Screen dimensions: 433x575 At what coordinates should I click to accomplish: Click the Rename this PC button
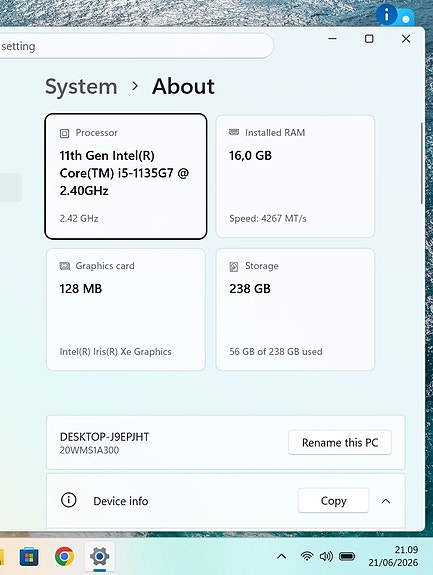[340, 442]
